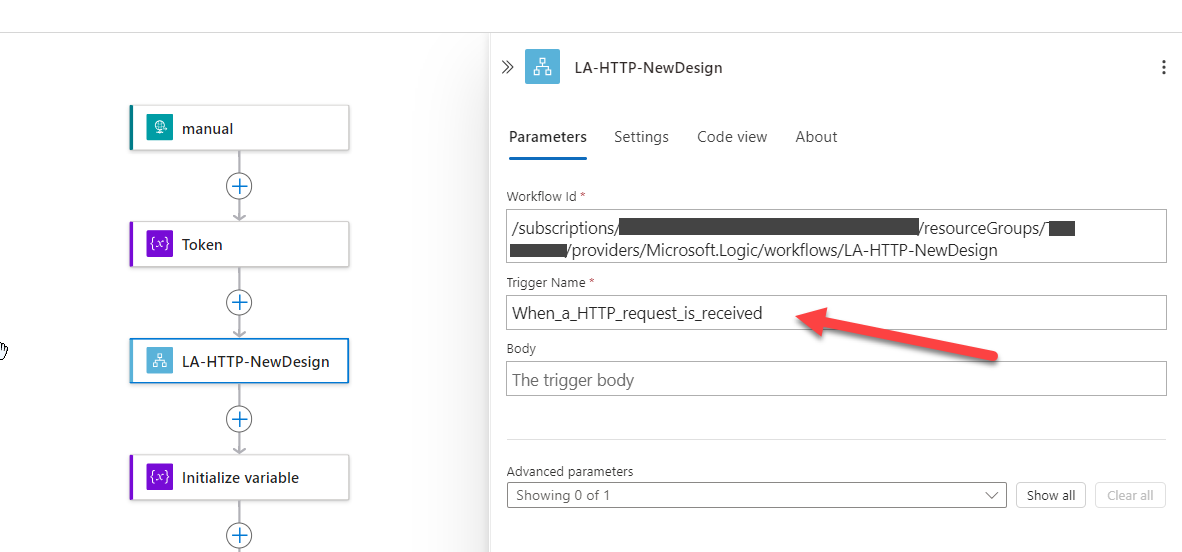Open the three-dot more options menu
The width and height of the screenshot is (1182, 552).
pyautogui.click(x=1163, y=67)
